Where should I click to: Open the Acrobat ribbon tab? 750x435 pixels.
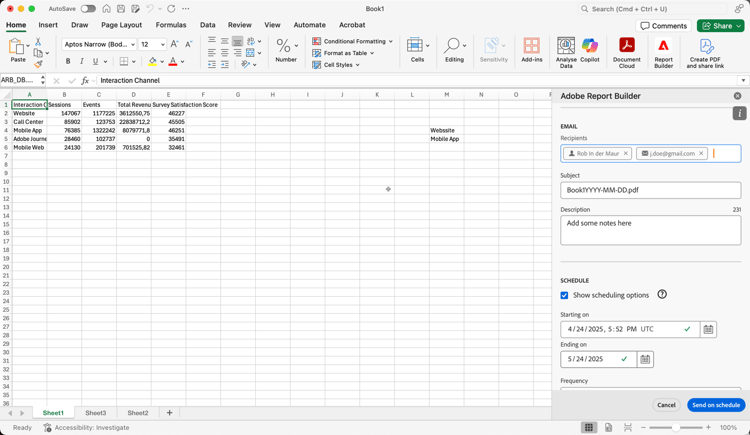pos(352,25)
